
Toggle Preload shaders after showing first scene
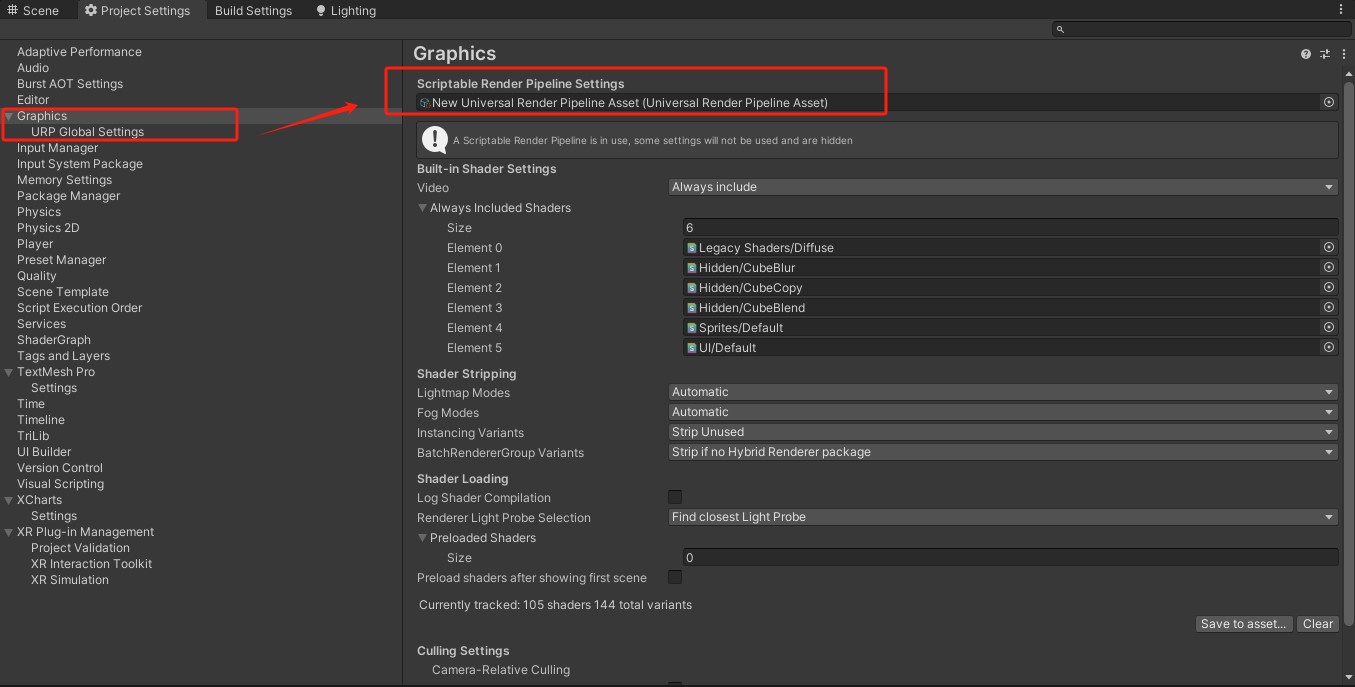point(675,577)
